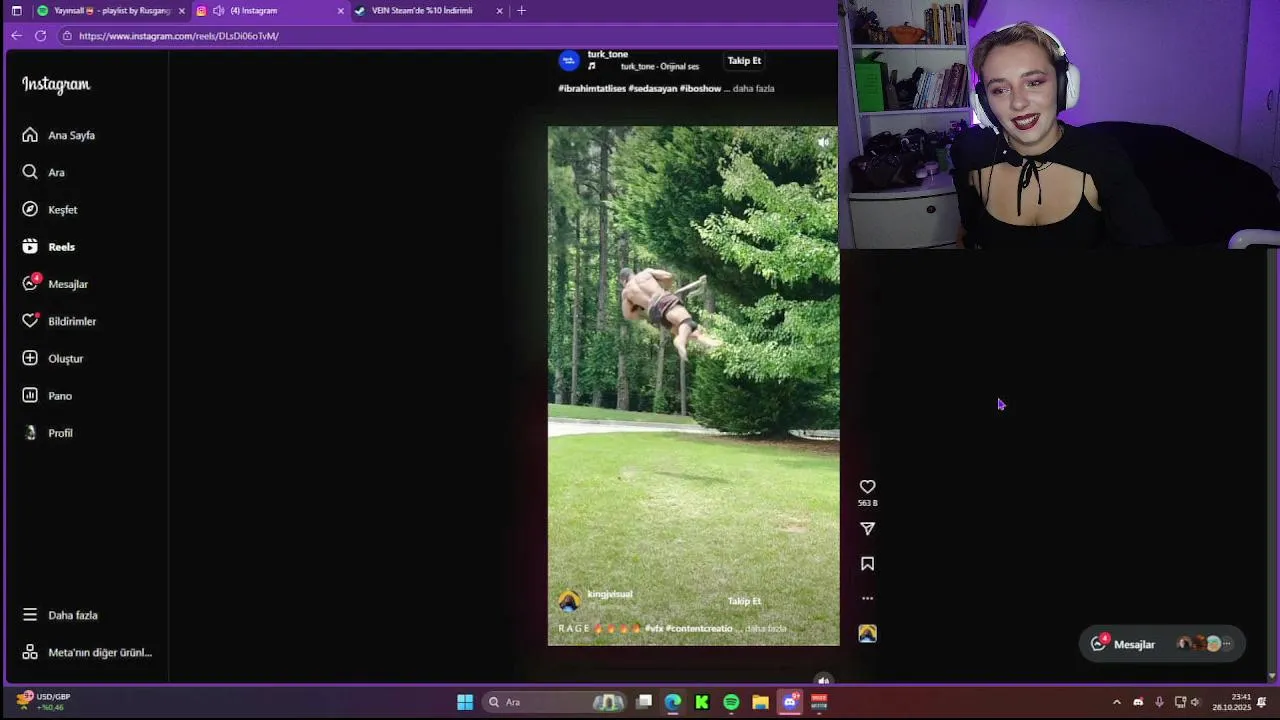Open #ibrahimtatlises hashtag

pos(592,88)
